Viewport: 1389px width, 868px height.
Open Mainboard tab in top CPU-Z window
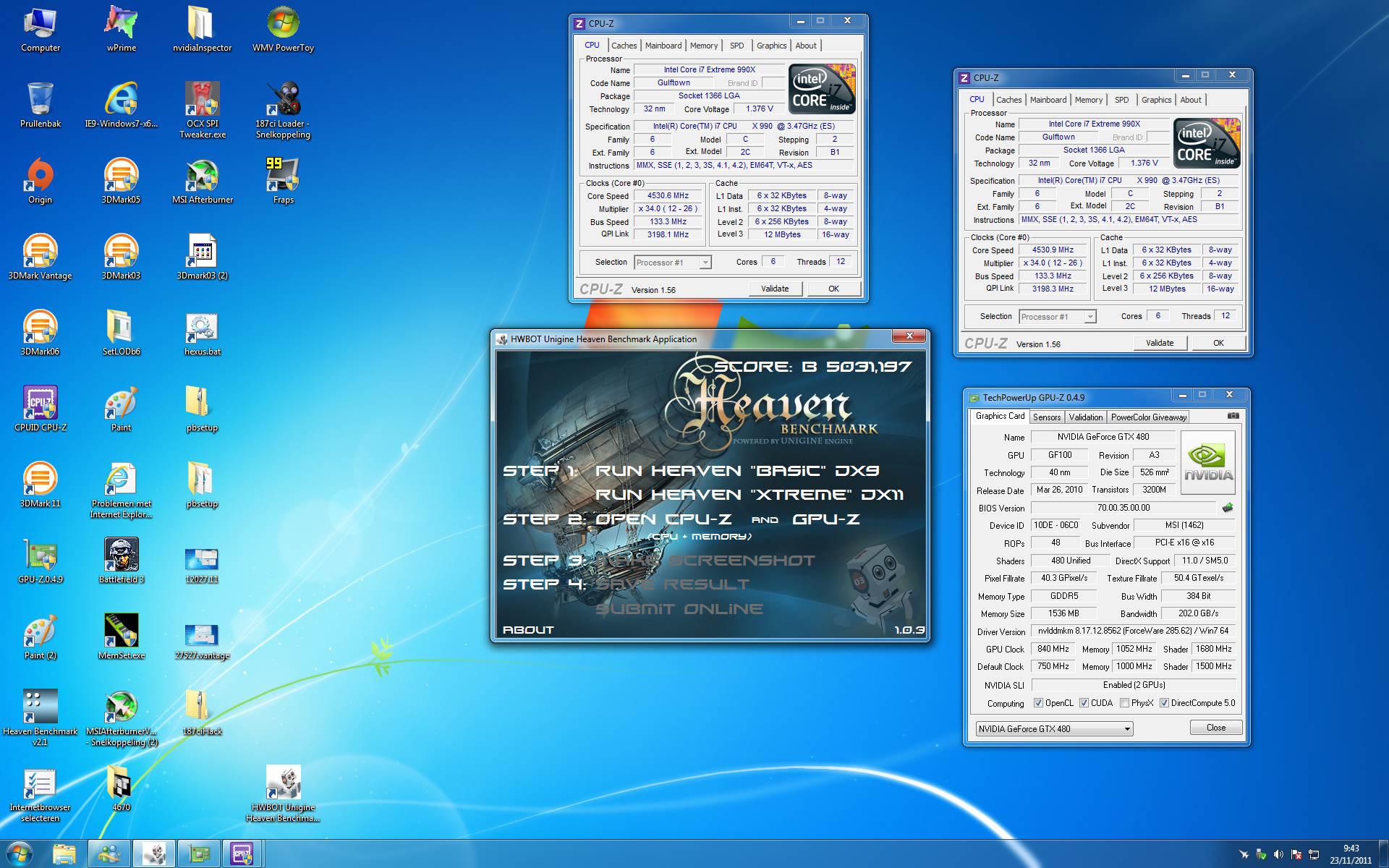(x=663, y=46)
